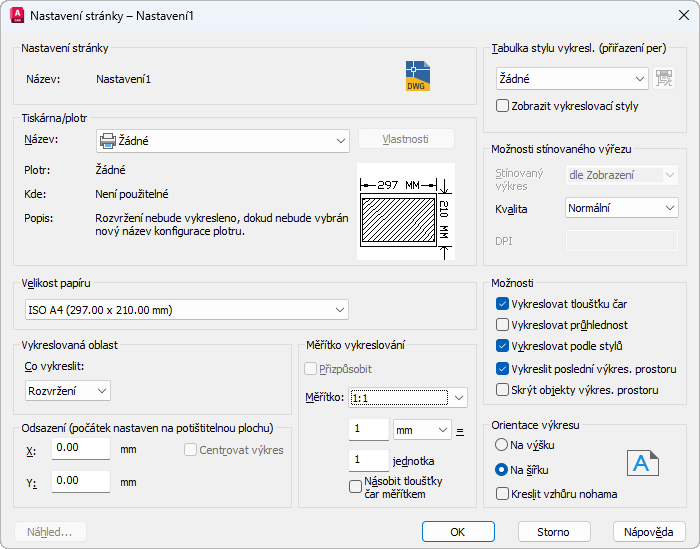
Task: Open the Měřítko scale dropdown
Action: pos(408,398)
